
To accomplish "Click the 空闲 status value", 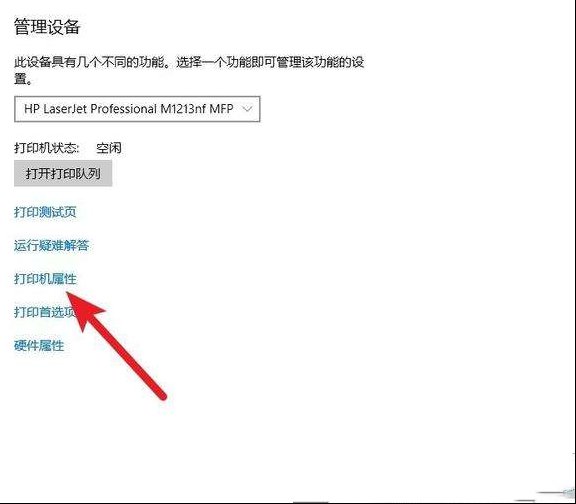I will click(x=109, y=148).
